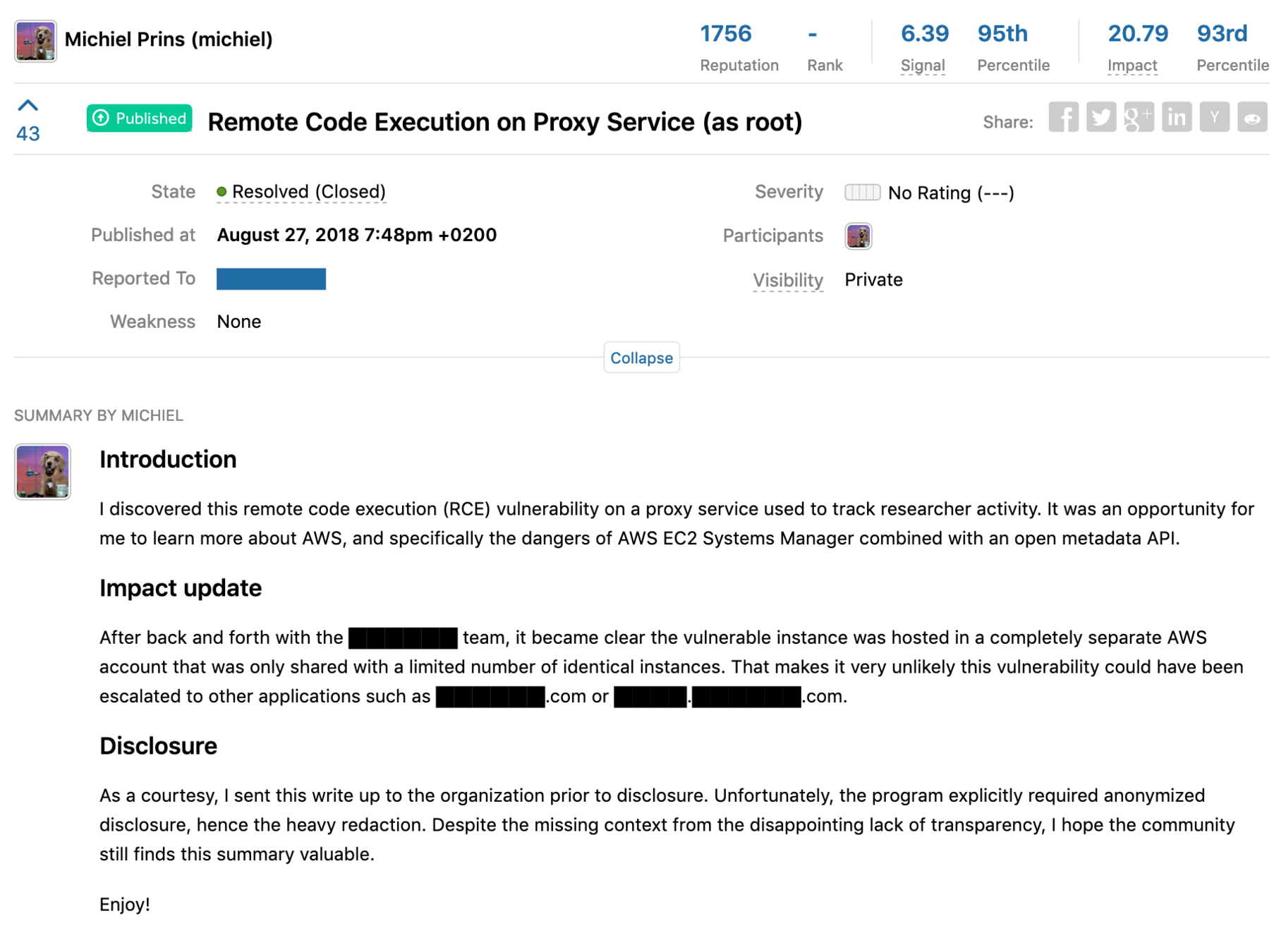Open the profile picture in header

pyautogui.click(x=35, y=41)
